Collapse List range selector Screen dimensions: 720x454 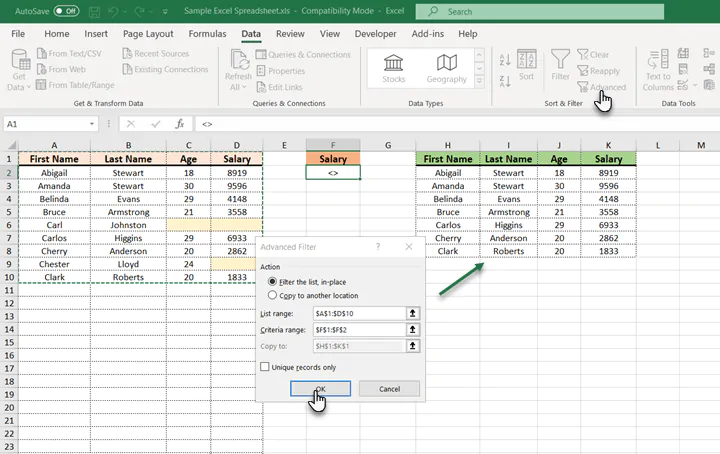pos(412,314)
